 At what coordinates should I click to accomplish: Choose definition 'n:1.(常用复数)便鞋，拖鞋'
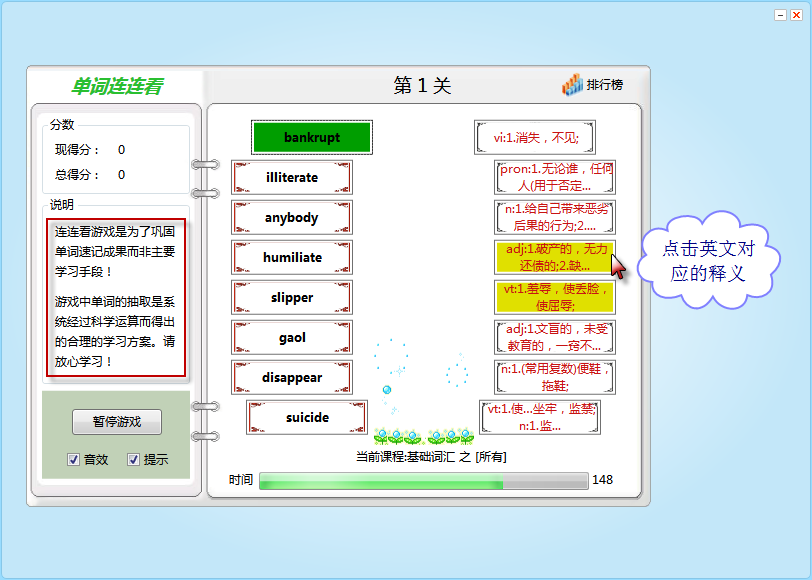click(x=555, y=378)
